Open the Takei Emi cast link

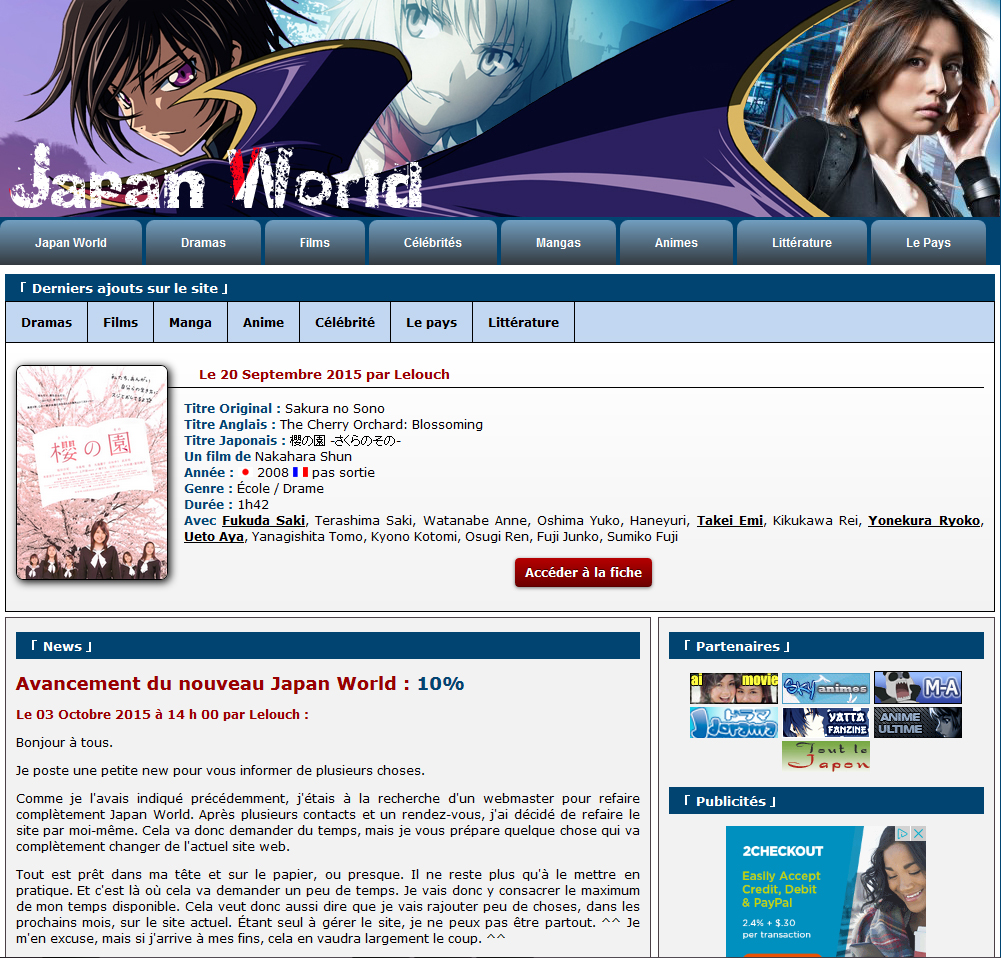pyautogui.click(x=730, y=520)
